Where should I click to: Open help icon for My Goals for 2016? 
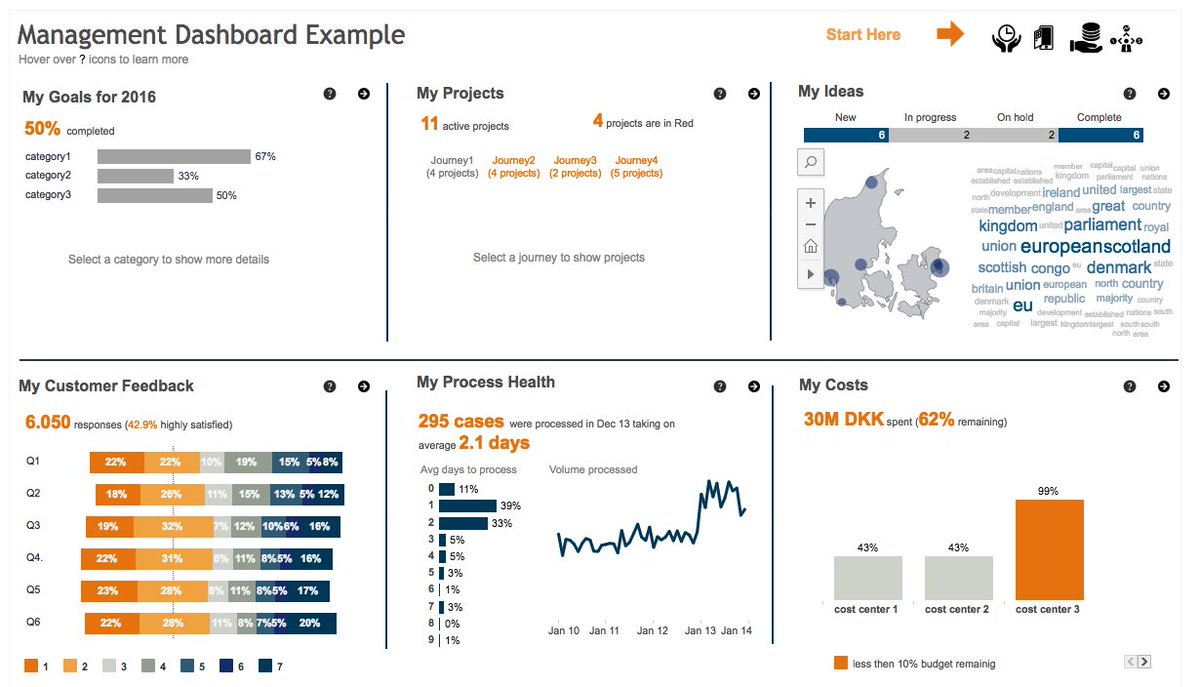click(x=330, y=94)
